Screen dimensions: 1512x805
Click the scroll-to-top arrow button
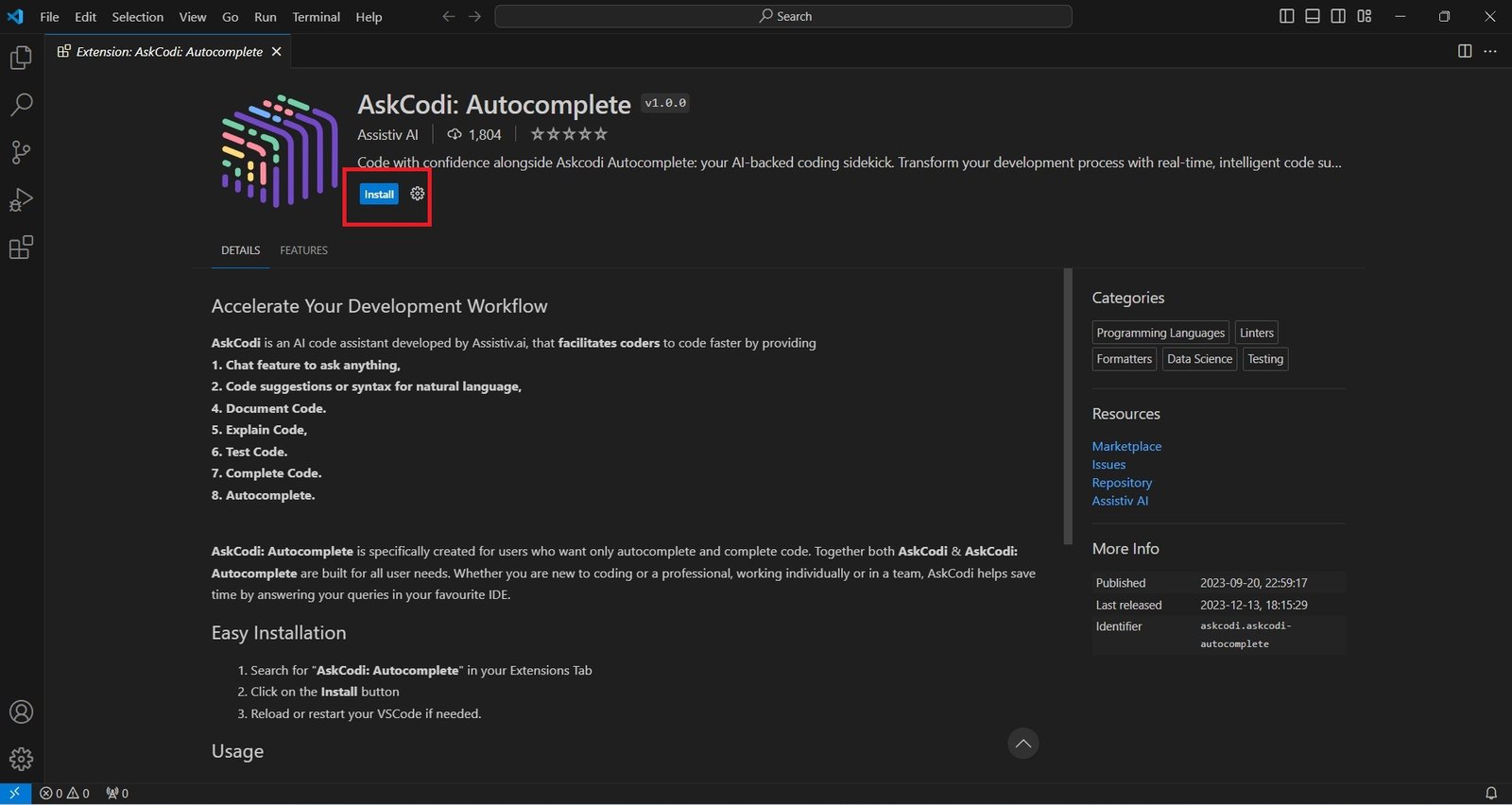click(1022, 744)
